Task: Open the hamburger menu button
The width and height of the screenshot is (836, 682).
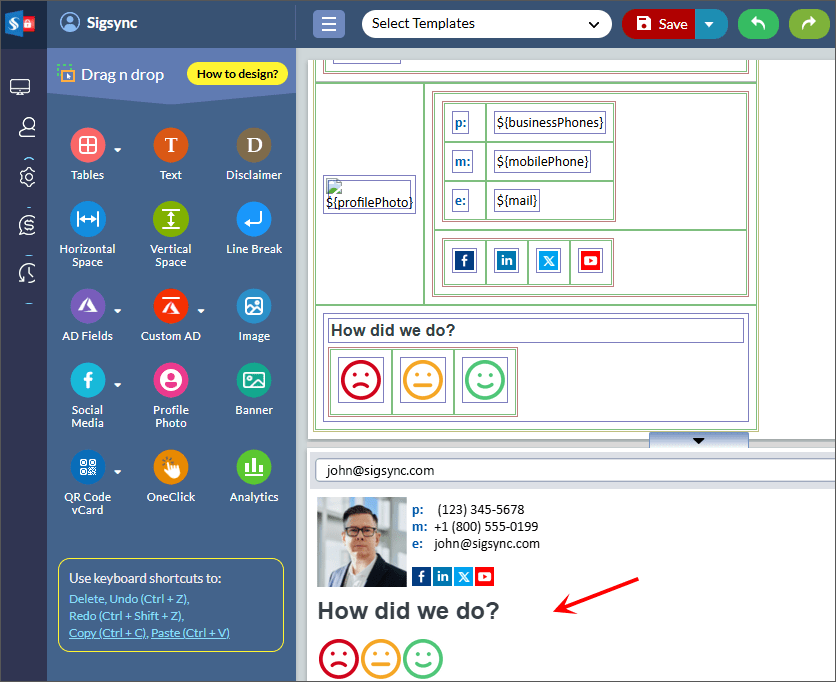Action: point(329,24)
